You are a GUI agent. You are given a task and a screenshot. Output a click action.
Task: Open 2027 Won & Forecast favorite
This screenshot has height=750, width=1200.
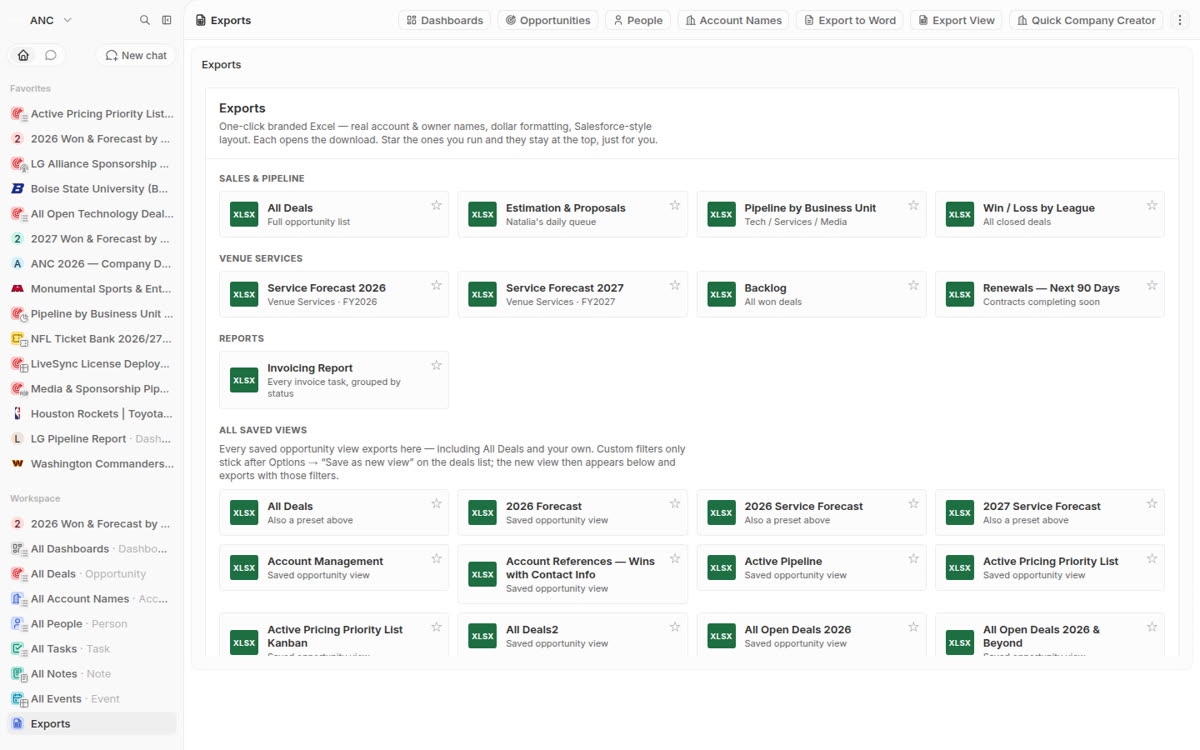pyautogui.click(x=92, y=239)
